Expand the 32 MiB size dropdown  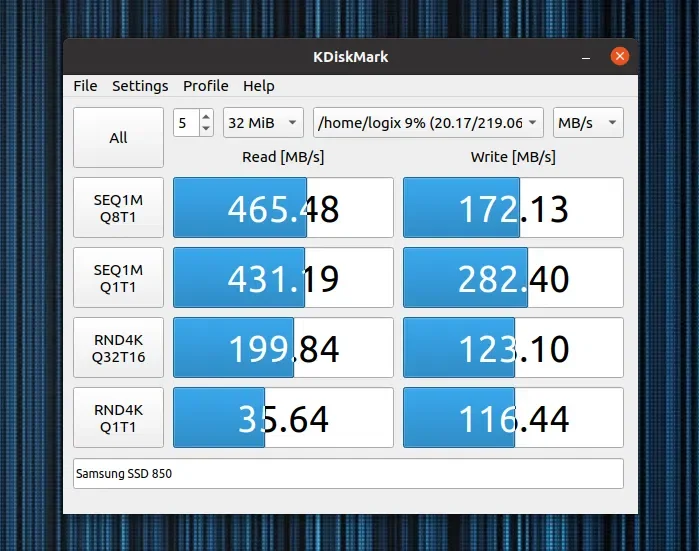[263, 123]
